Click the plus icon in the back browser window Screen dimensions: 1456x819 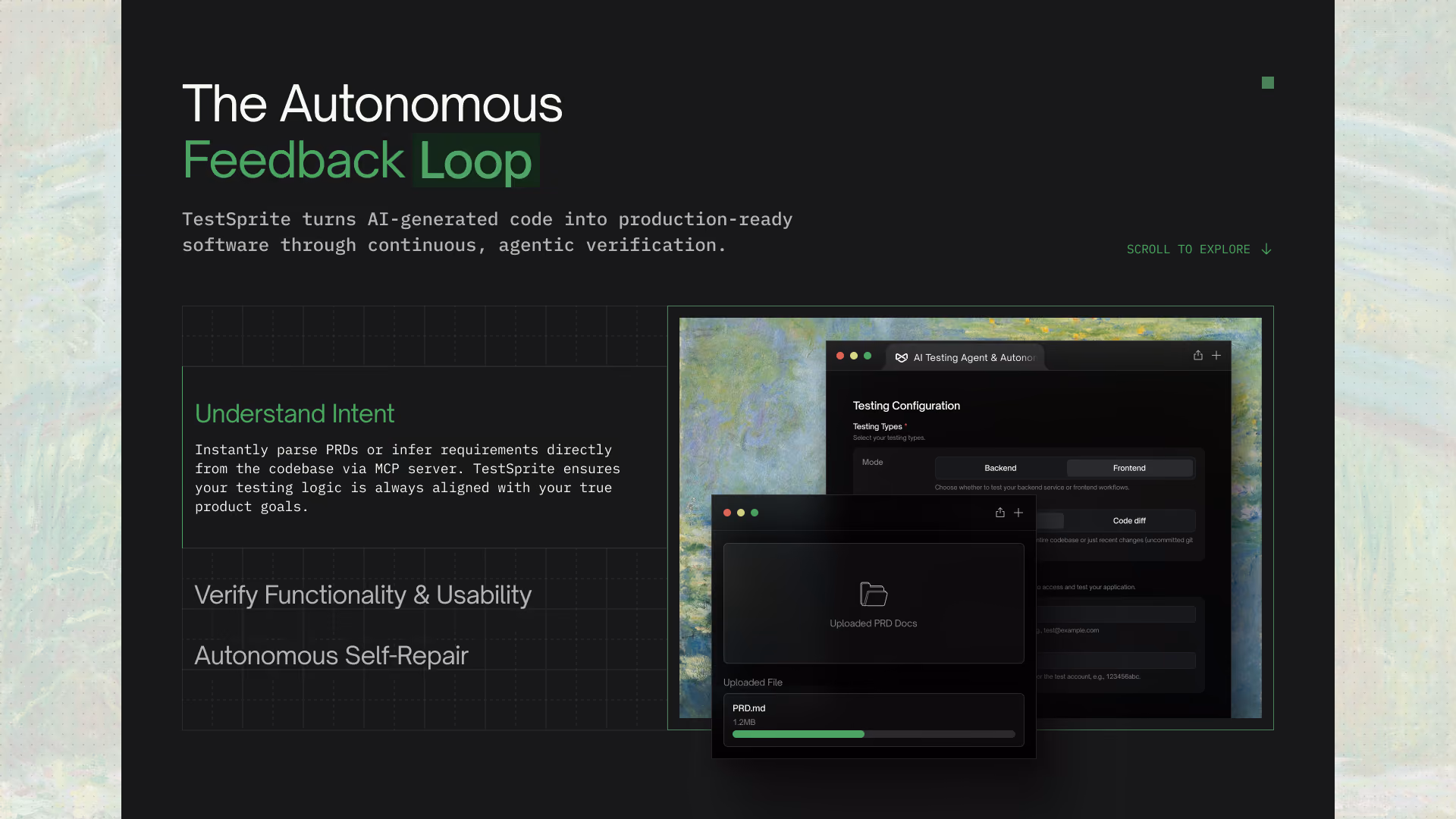[x=1216, y=355]
